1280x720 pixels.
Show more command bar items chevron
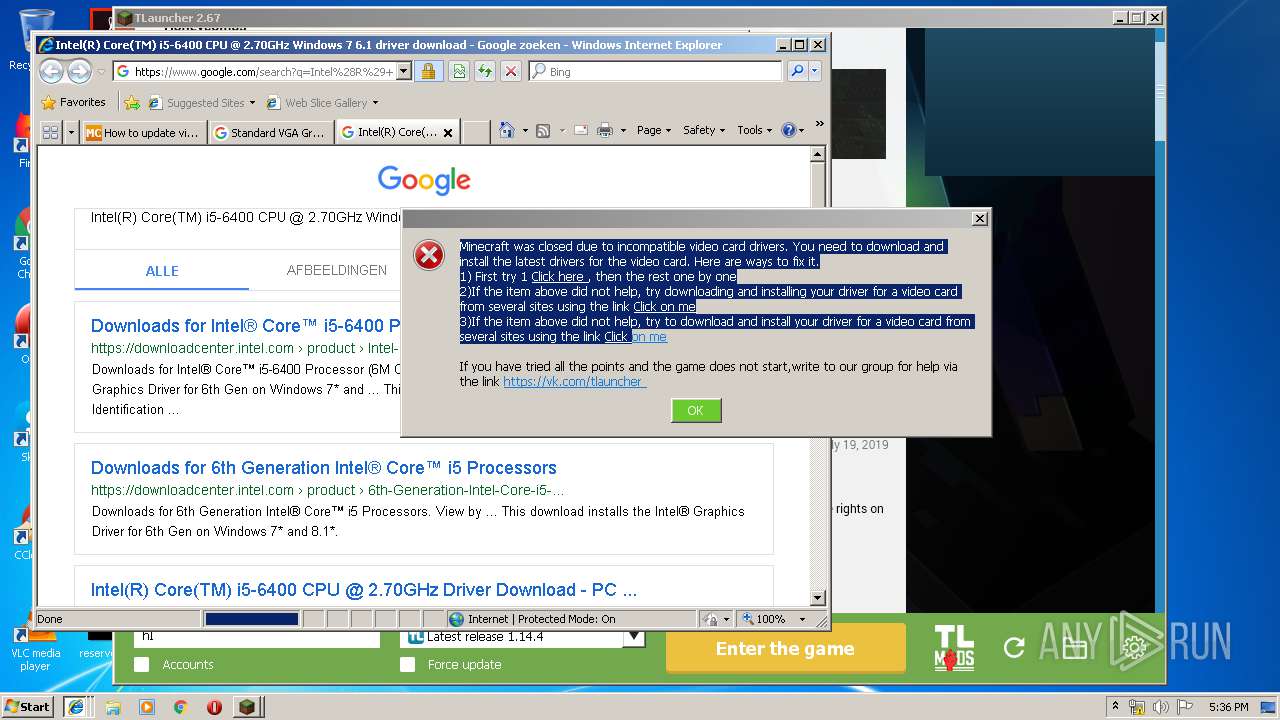click(819, 124)
